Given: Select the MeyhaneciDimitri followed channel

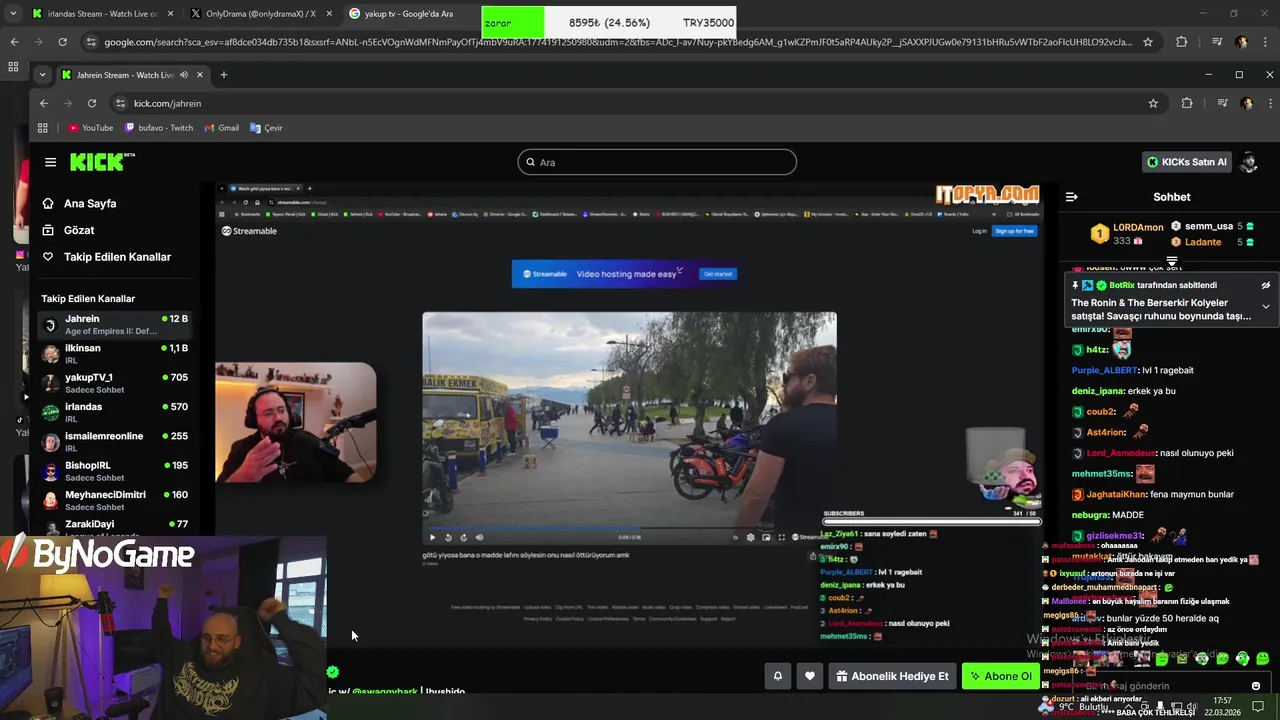Looking at the screenshot, I should click(115, 499).
